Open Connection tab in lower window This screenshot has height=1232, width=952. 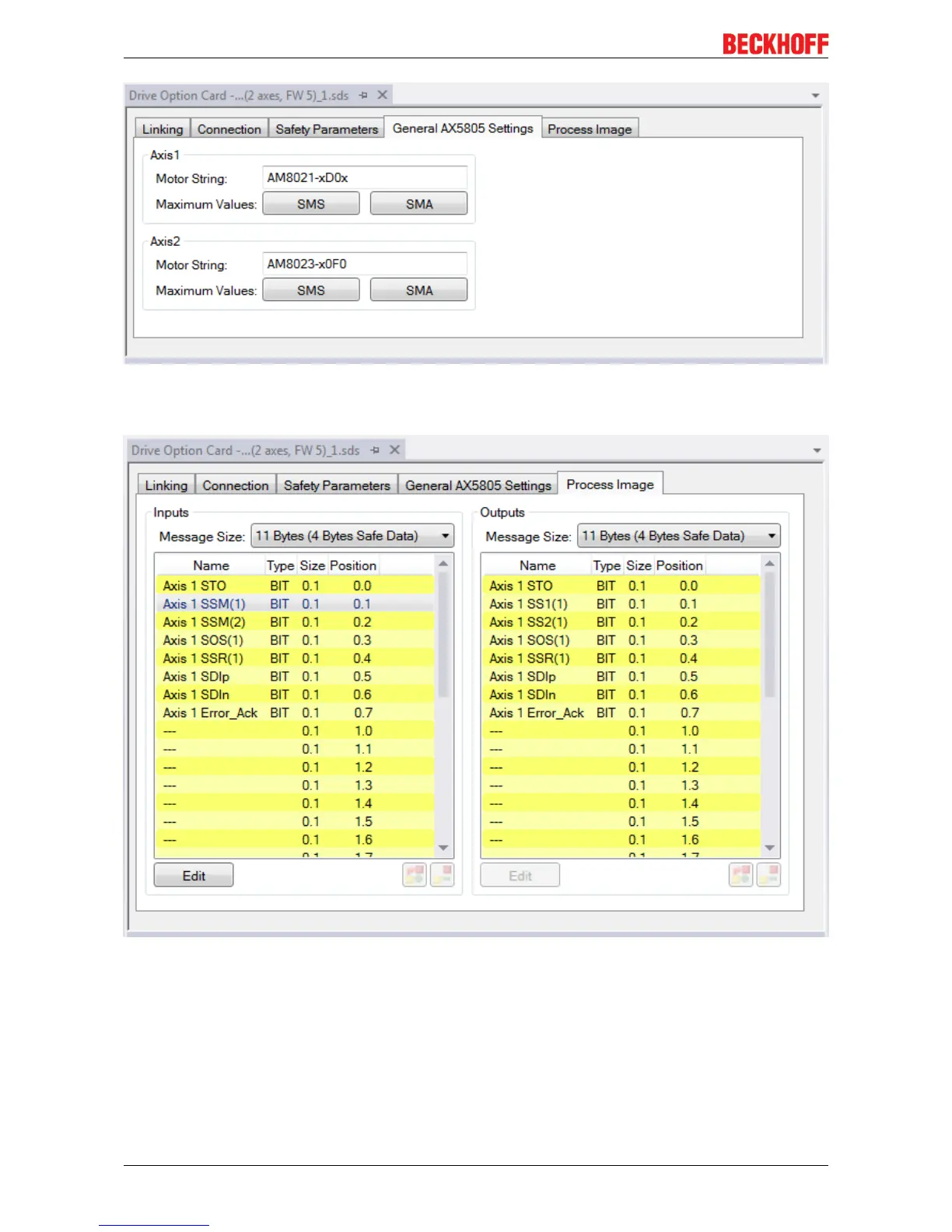tap(236, 485)
